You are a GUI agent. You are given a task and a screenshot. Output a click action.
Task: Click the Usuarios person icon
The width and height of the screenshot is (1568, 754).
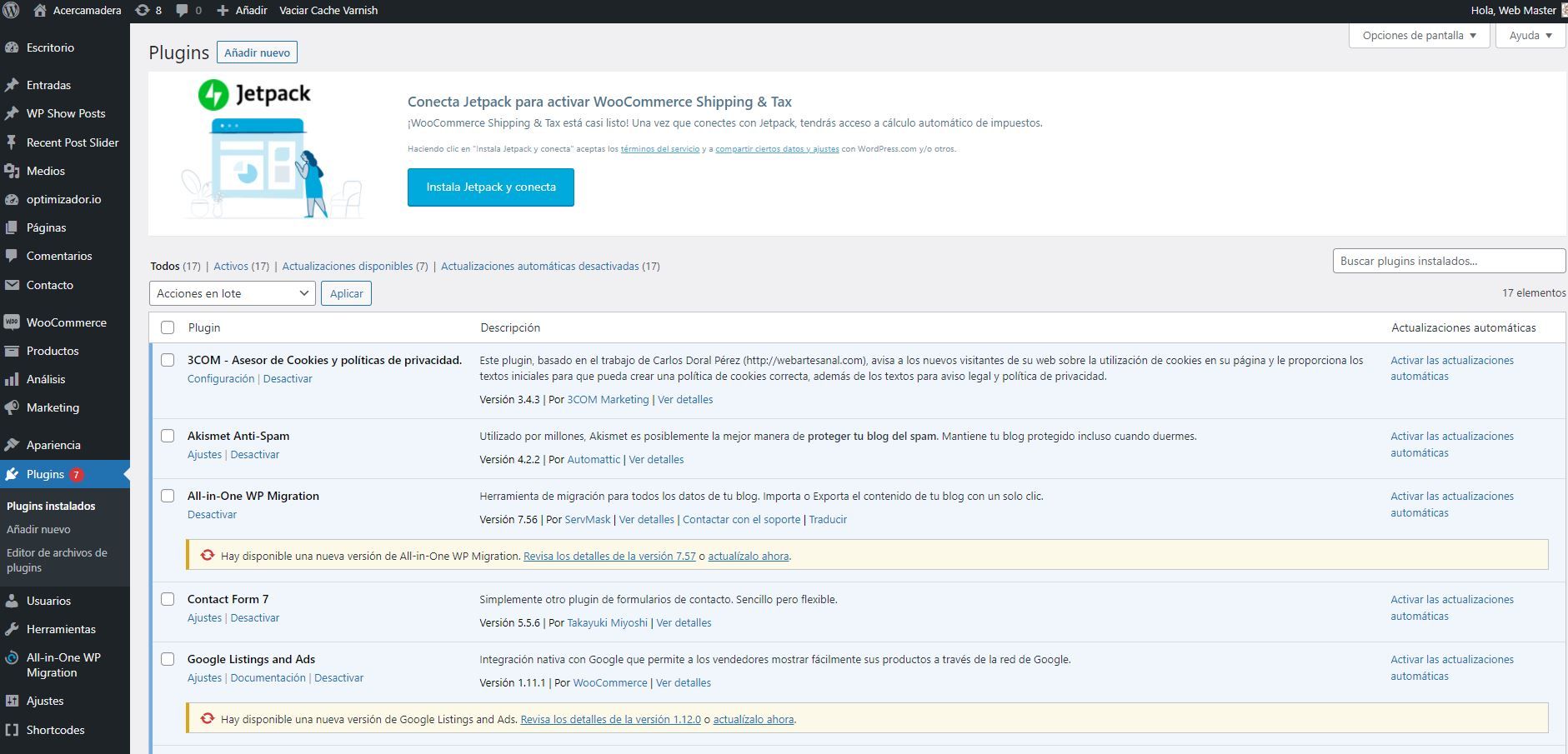pos(12,601)
